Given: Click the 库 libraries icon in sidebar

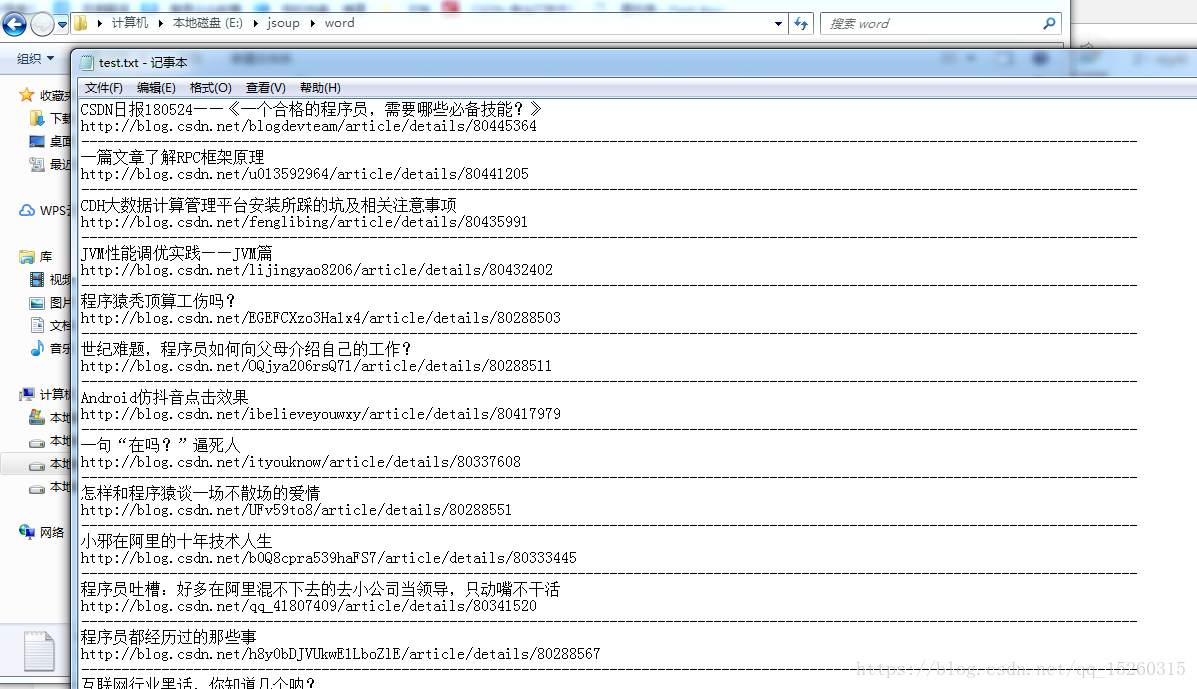Looking at the screenshot, I should [x=27, y=256].
